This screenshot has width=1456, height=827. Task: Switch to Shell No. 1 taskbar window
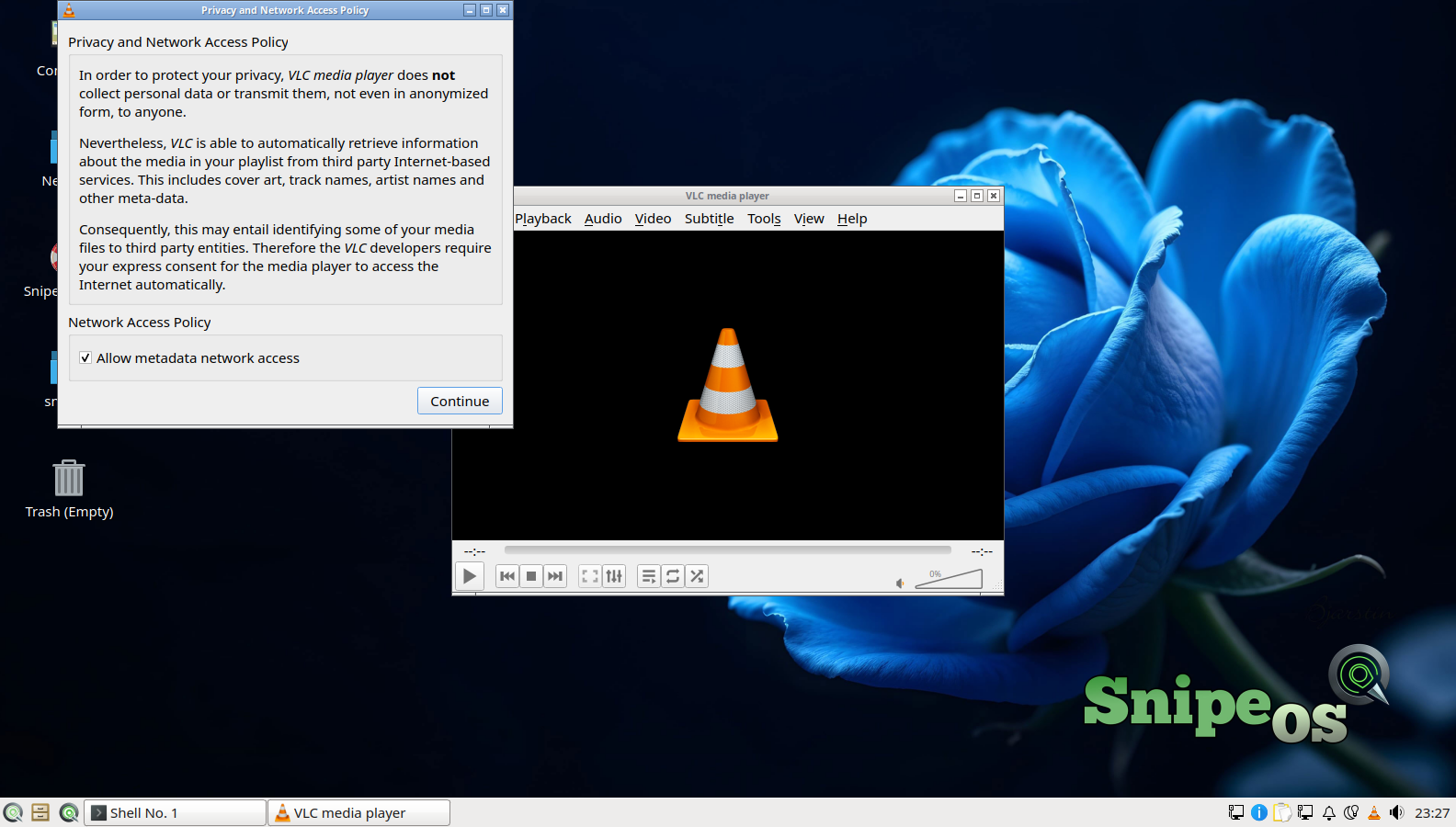point(175,812)
